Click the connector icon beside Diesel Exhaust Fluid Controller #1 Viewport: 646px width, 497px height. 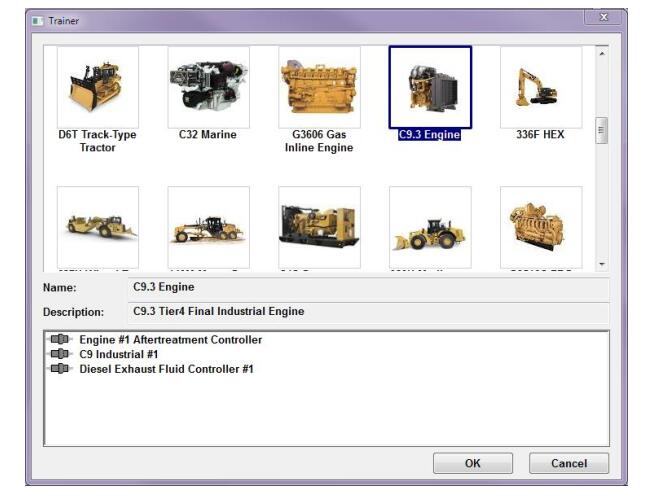click(x=60, y=368)
